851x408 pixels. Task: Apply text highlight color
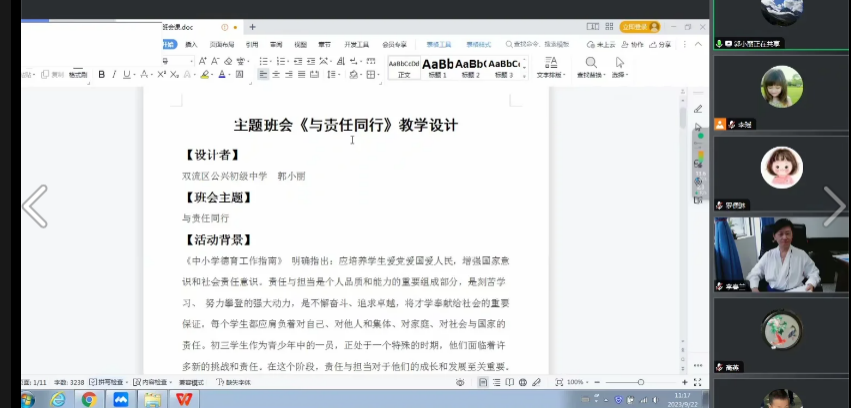tap(204, 75)
